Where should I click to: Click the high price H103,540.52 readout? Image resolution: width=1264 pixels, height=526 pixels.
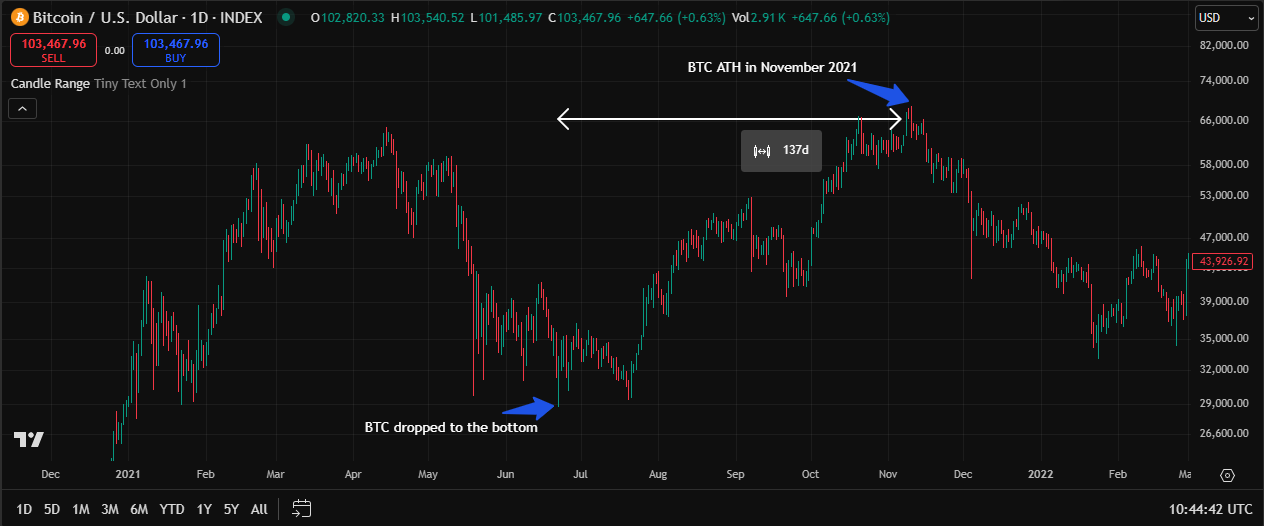tap(430, 17)
